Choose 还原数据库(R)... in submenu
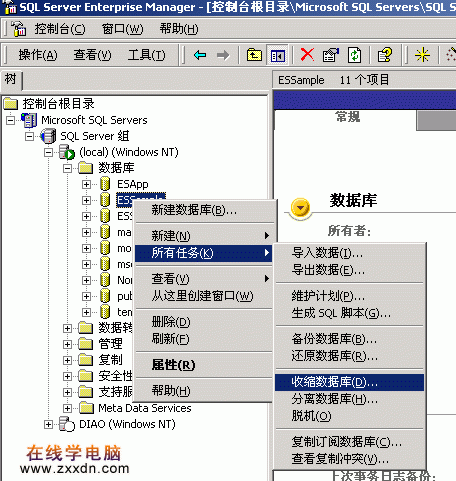 [x=349, y=356]
